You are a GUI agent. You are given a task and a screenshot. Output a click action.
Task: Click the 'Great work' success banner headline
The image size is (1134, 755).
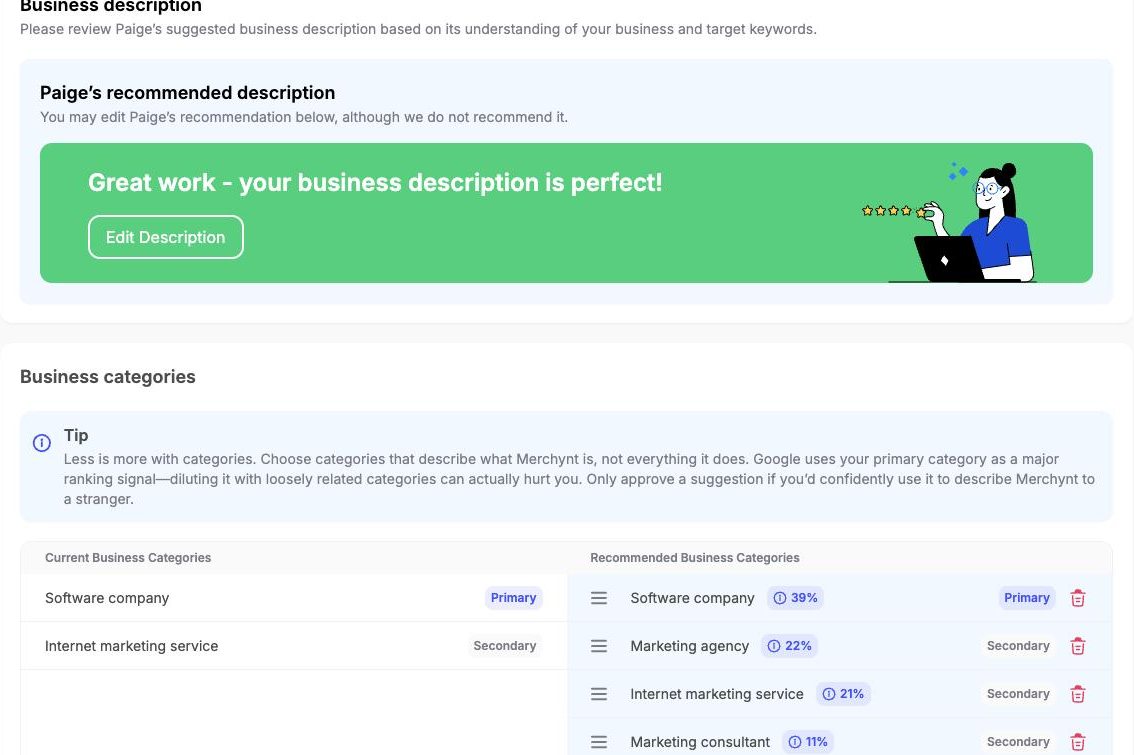coord(375,182)
